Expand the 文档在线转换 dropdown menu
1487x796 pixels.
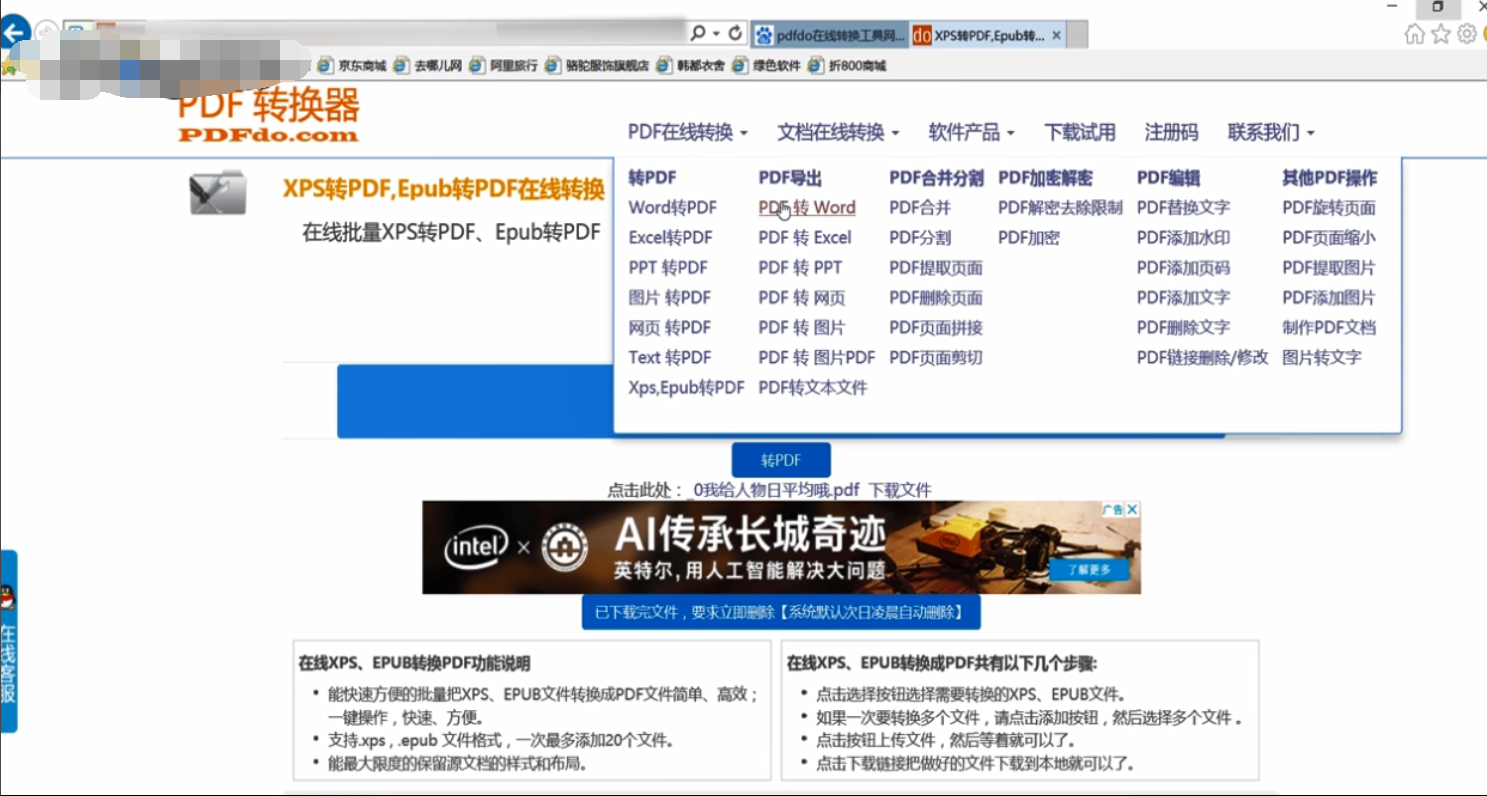pyautogui.click(x=838, y=132)
